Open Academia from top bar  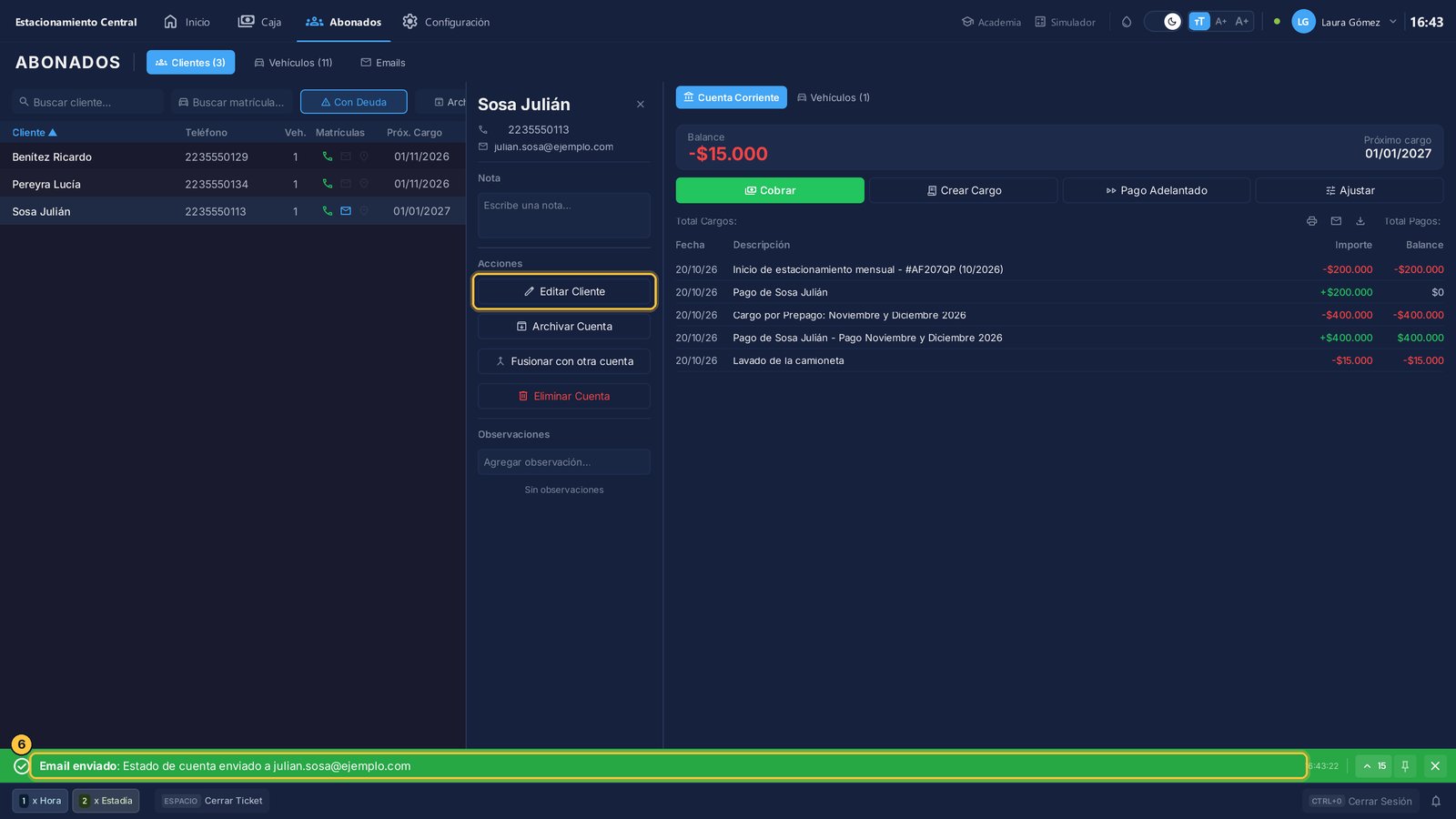pyautogui.click(x=991, y=22)
